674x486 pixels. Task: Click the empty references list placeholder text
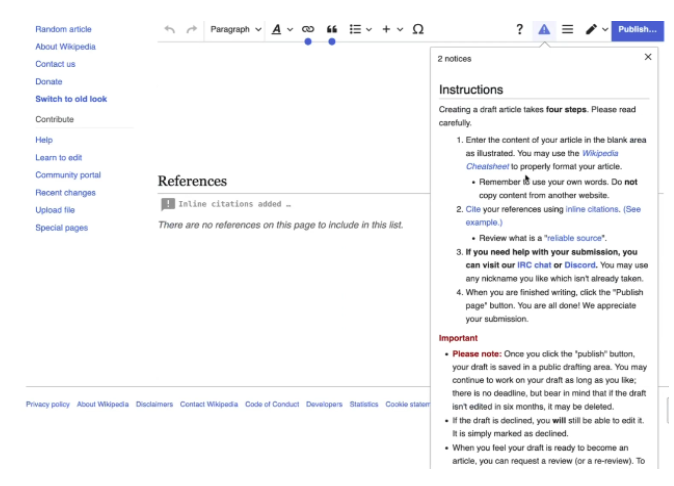[x=281, y=225]
